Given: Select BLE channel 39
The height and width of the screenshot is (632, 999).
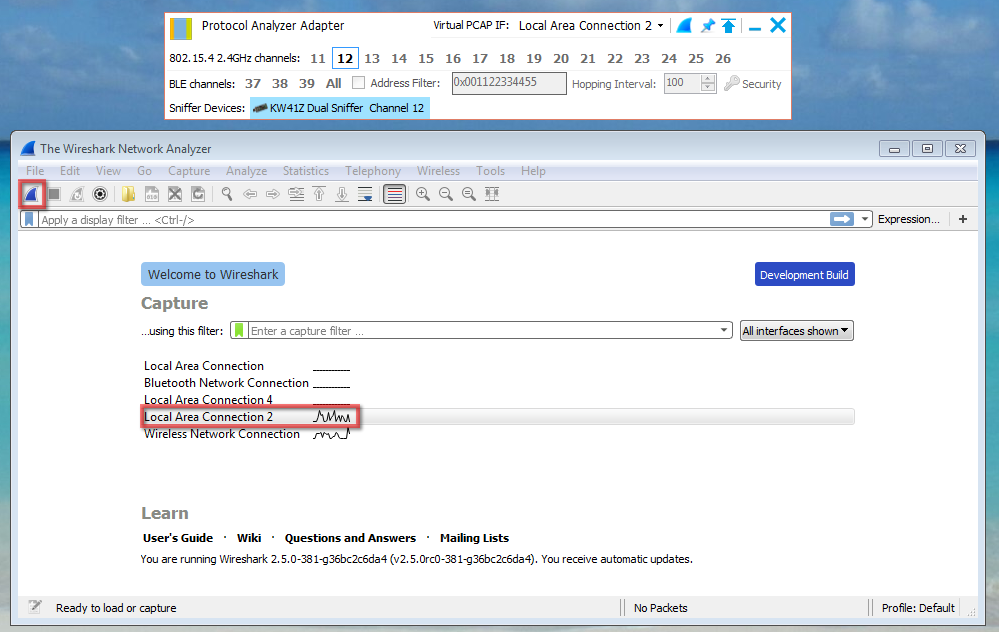Looking at the screenshot, I should pyautogui.click(x=307, y=83).
